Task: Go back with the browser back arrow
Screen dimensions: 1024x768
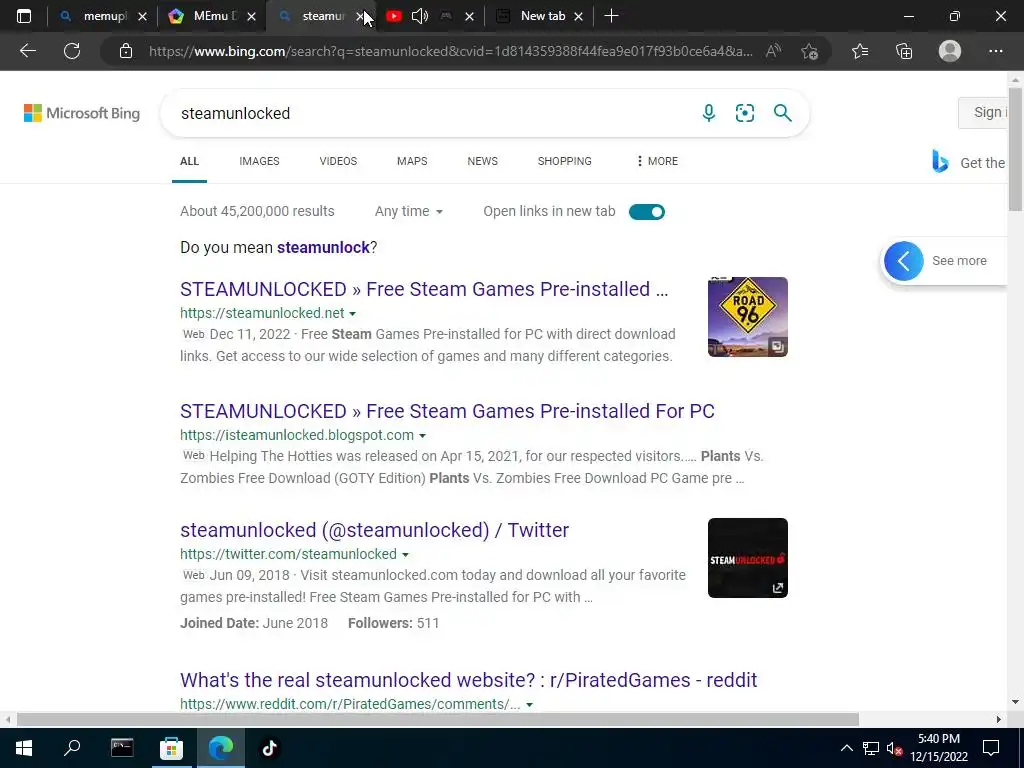Action: click(27, 51)
